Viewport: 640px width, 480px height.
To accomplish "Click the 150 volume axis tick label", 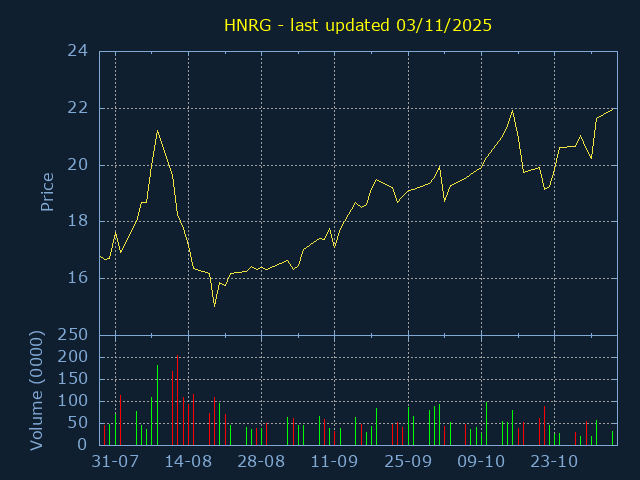I will coord(73,379).
